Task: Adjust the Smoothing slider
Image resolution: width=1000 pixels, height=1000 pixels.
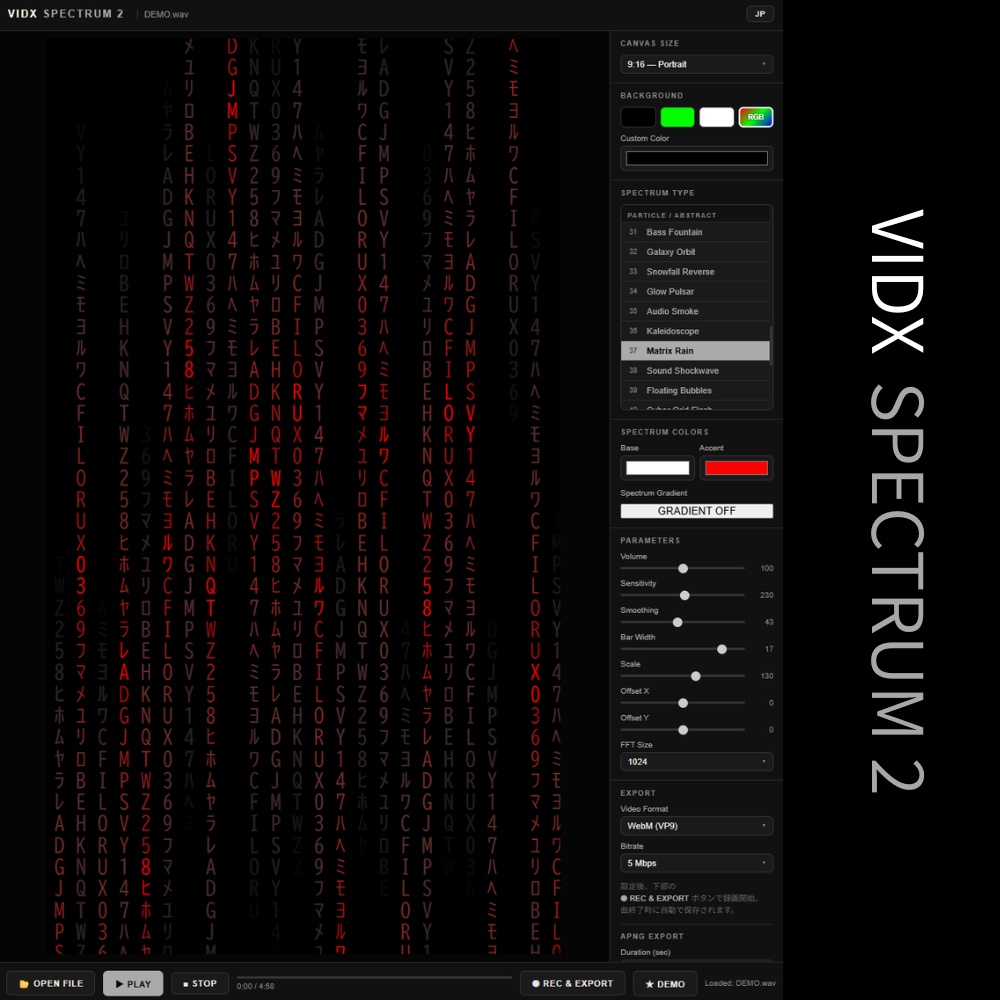Action: [x=682, y=622]
